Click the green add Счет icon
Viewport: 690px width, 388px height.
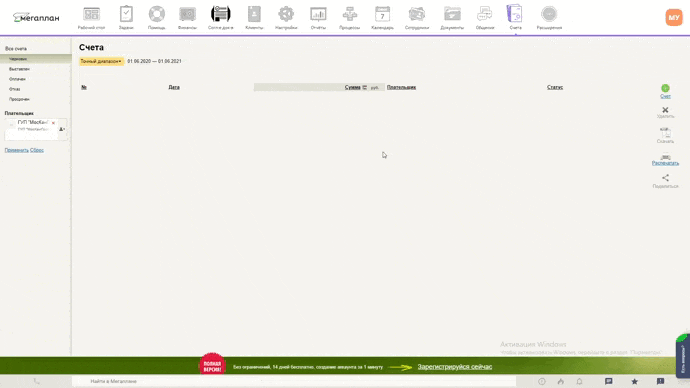[x=665, y=88]
